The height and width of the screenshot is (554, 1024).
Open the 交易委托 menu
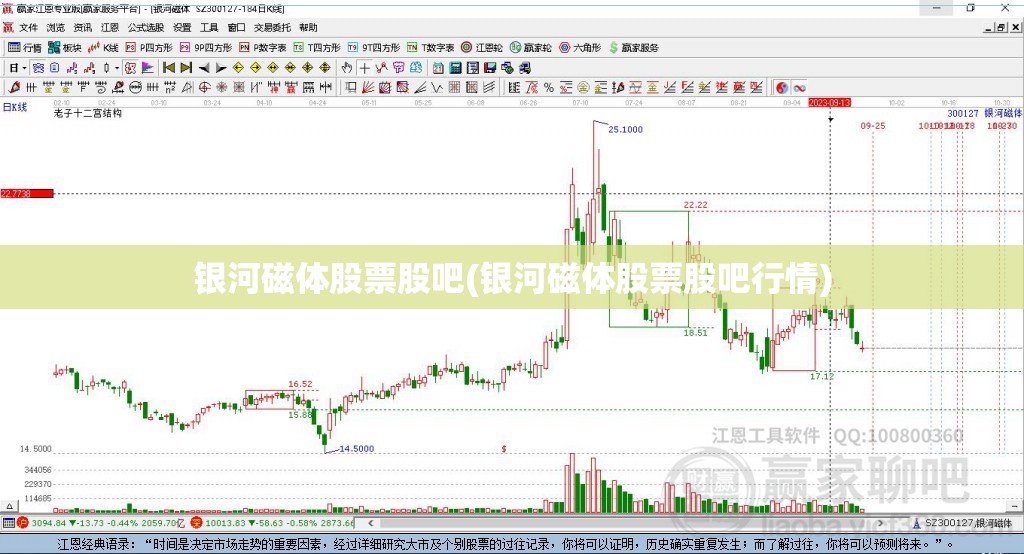coord(272,27)
